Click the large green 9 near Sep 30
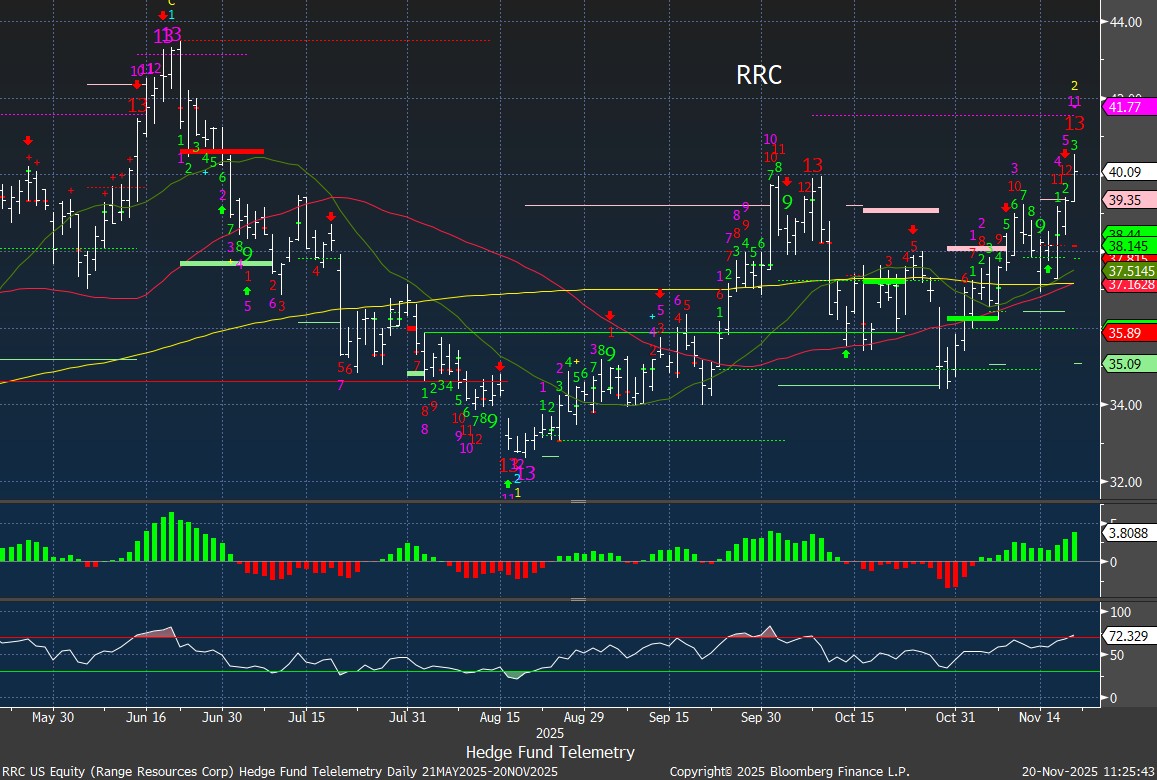Viewport: 1157px width, 780px height. tap(787, 201)
